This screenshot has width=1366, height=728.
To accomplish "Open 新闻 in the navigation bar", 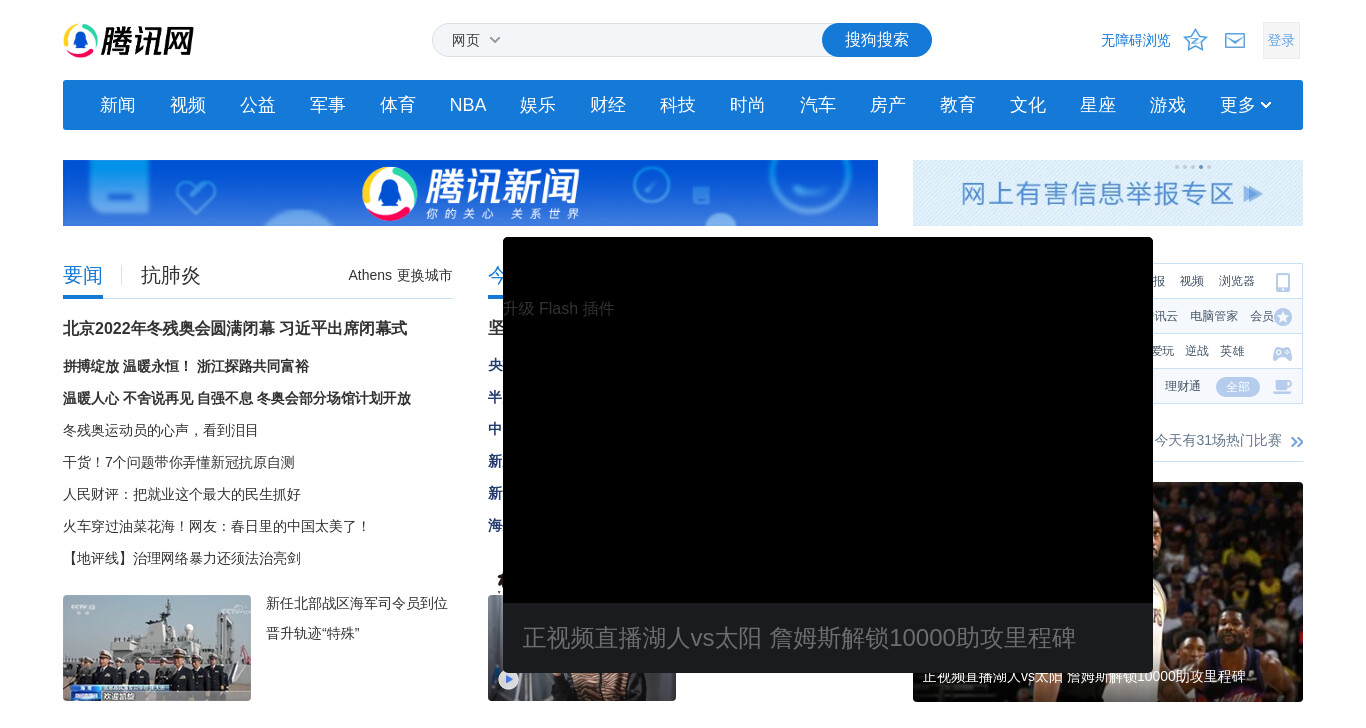I will (x=118, y=105).
